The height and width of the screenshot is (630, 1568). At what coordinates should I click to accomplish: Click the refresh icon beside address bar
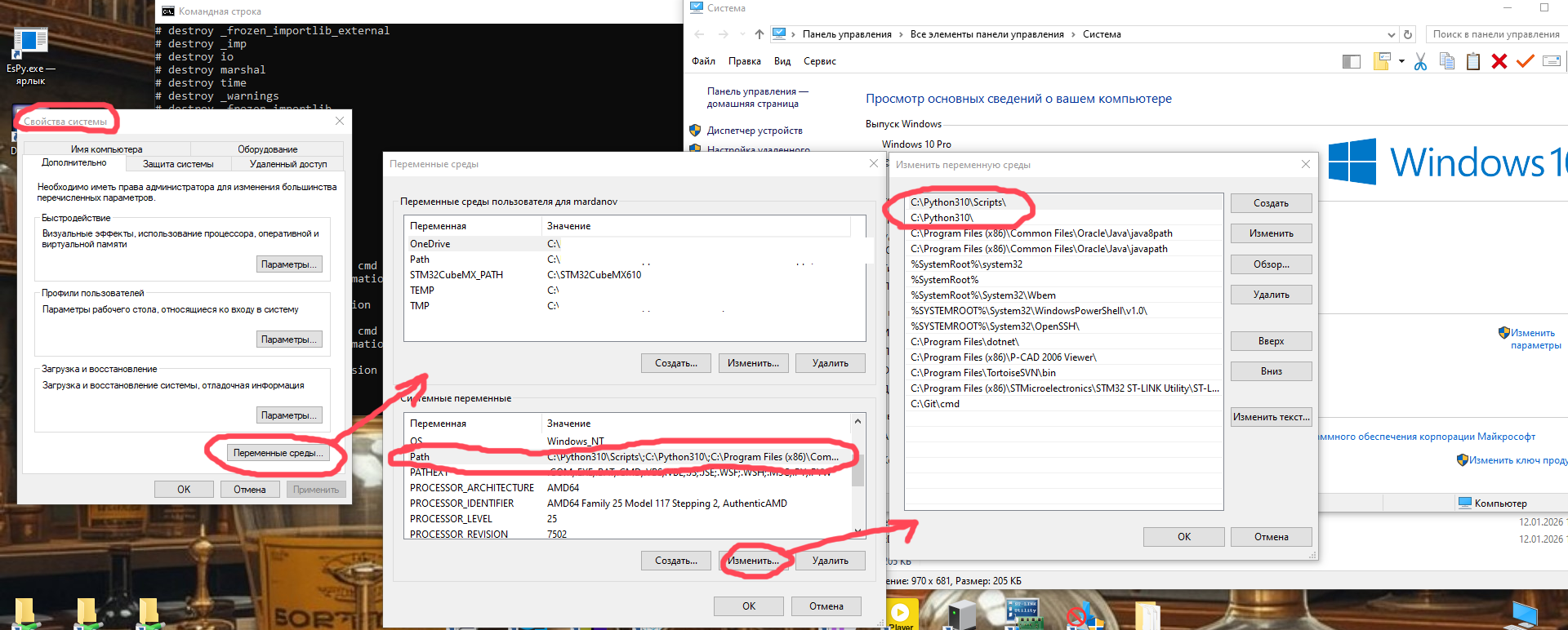(x=1408, y=34)
